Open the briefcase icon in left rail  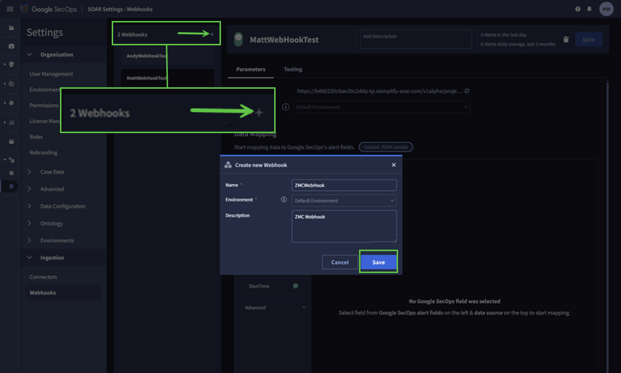(x=11, y=46)
